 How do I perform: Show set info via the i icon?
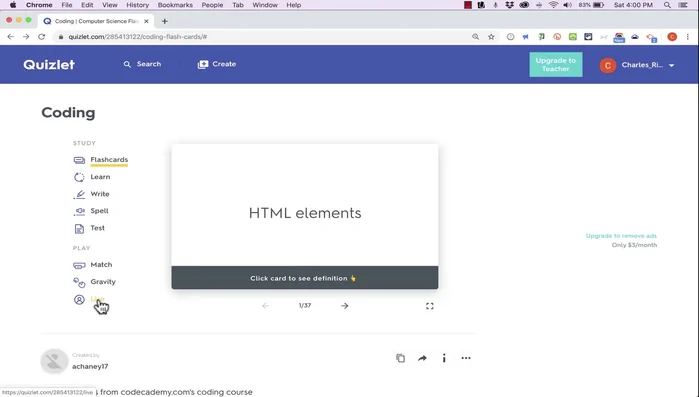coord(444,358)
